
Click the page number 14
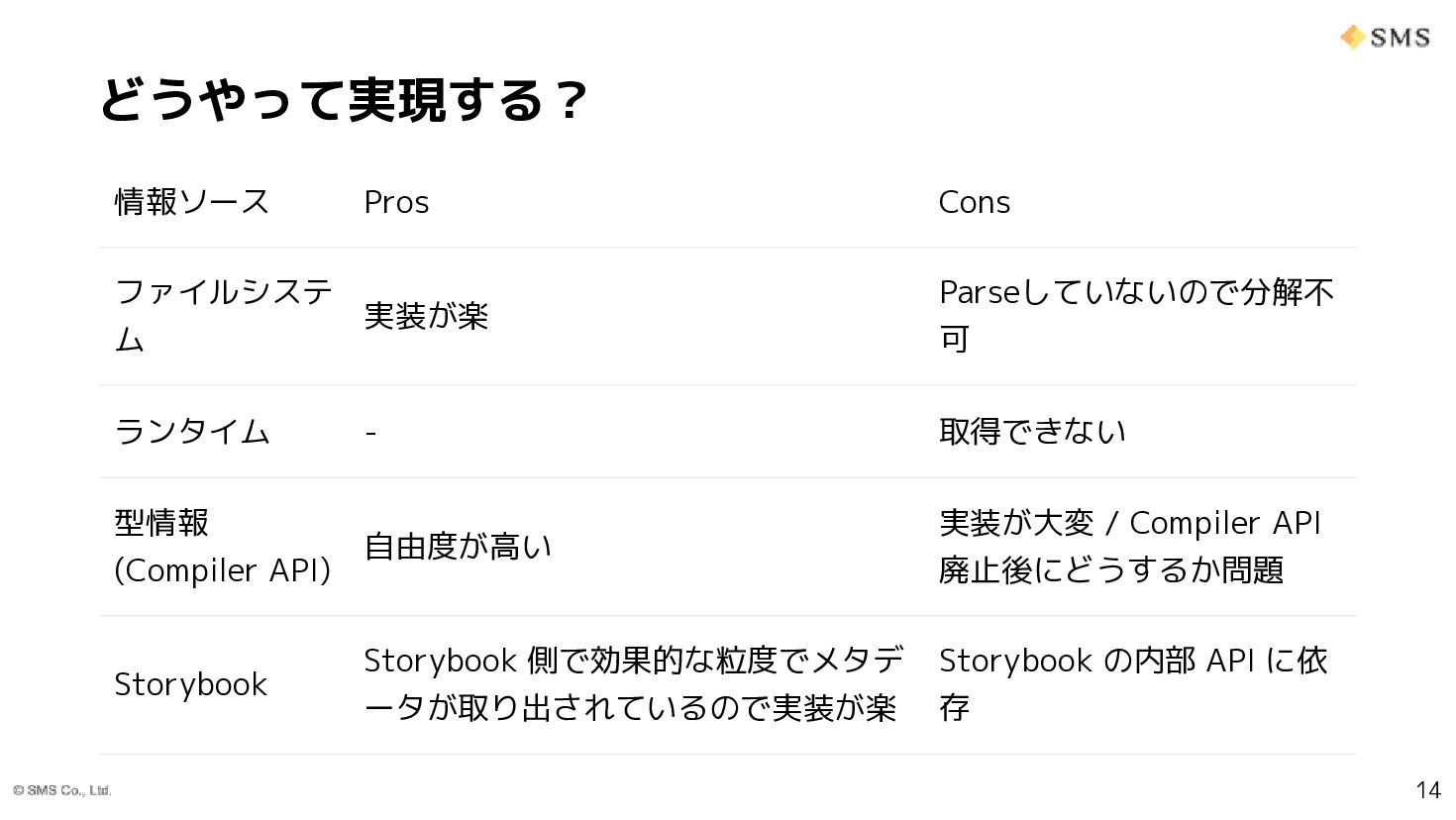point(1427,789)
